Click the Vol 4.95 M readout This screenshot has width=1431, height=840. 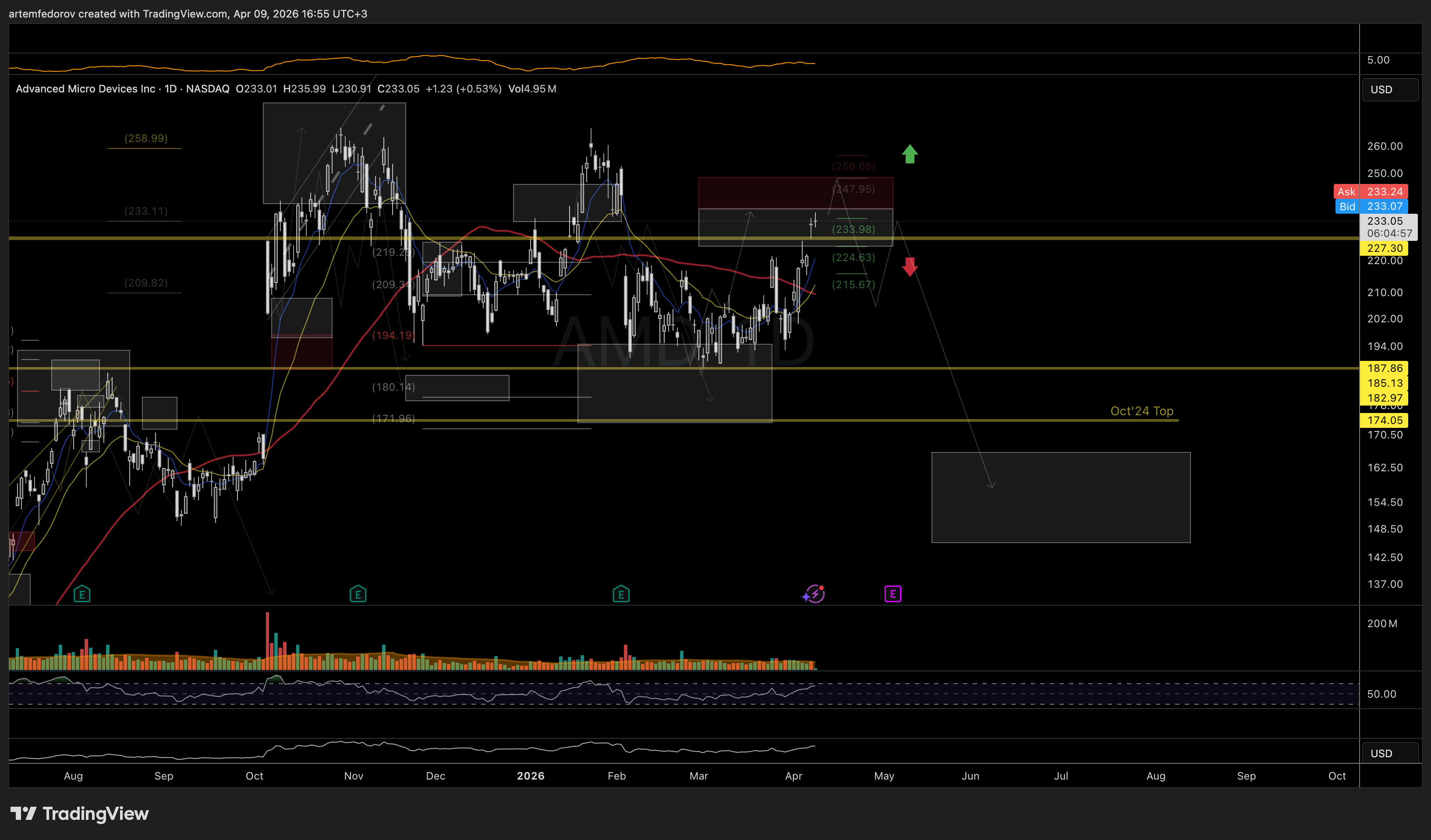pos(532,89)
